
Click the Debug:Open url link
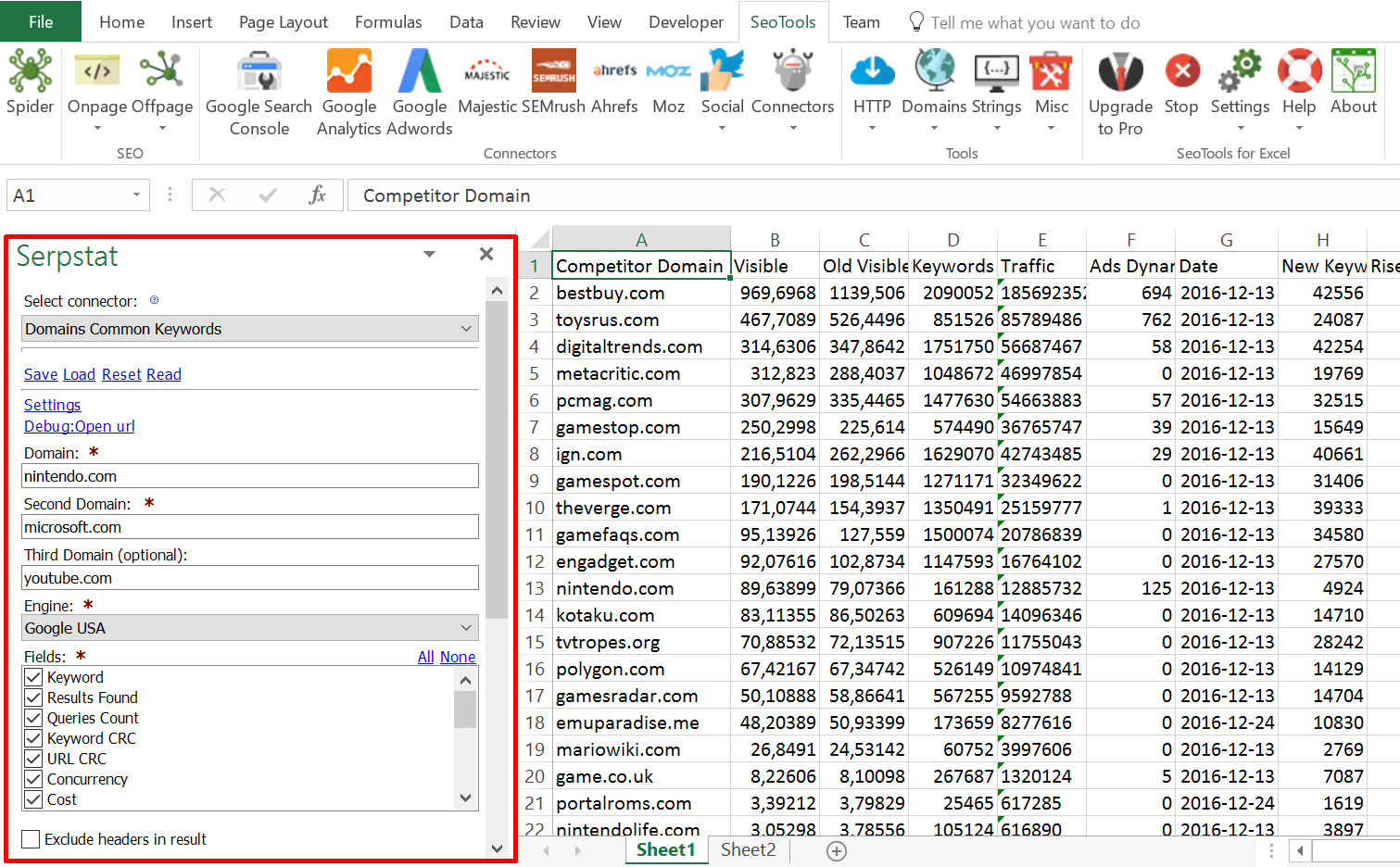(80, 426)
